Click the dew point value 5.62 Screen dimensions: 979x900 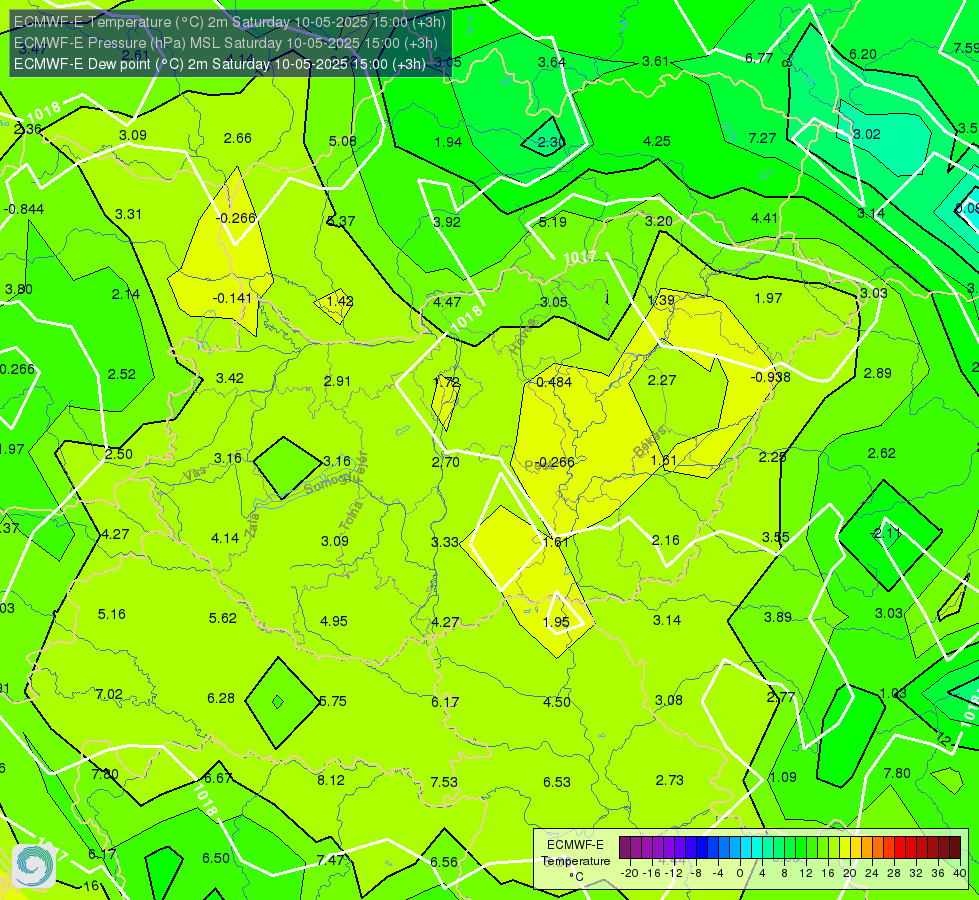click(223, 618)
